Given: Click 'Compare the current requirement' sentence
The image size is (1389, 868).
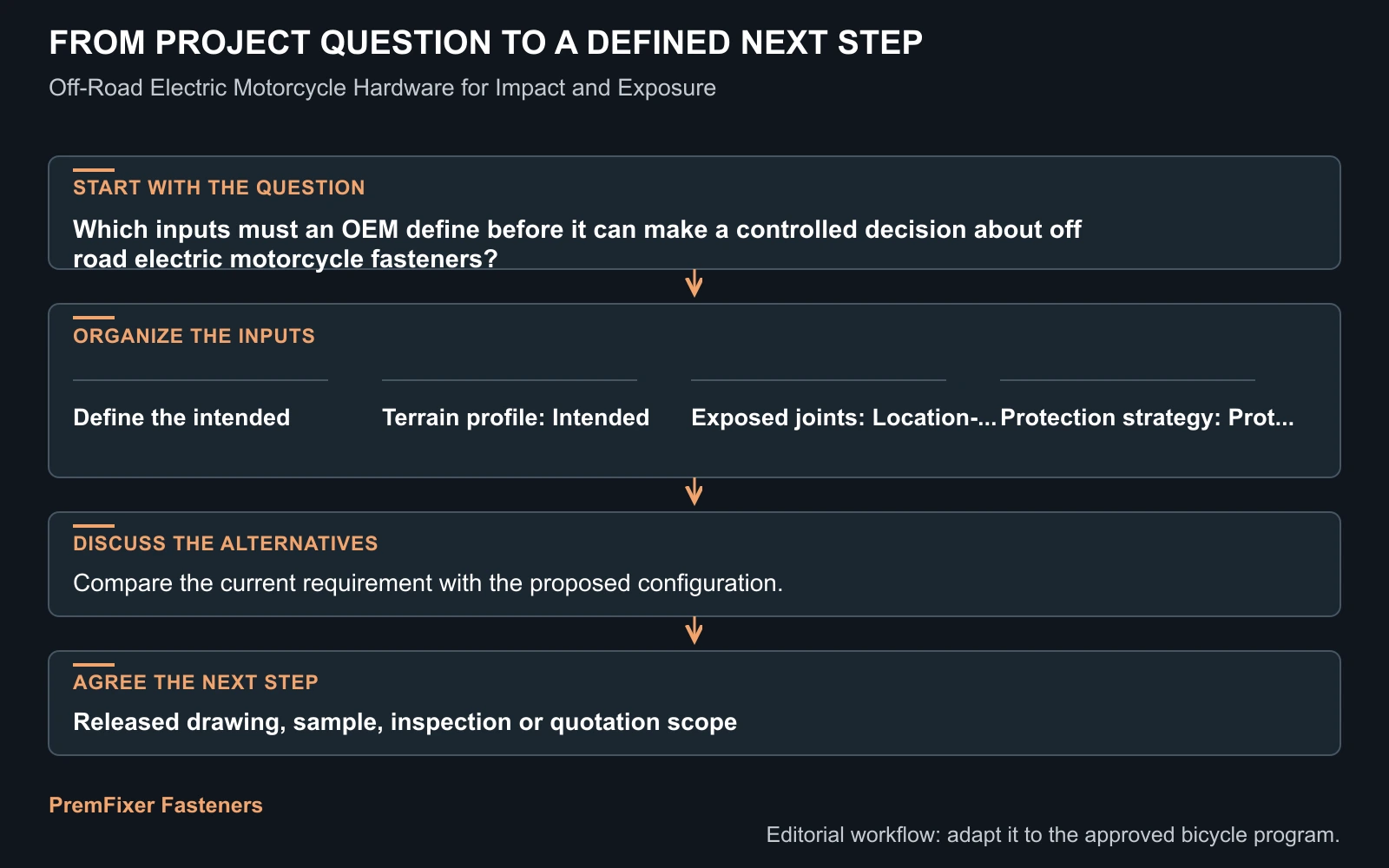Looking at the screenshot, I should click(428, 583).
